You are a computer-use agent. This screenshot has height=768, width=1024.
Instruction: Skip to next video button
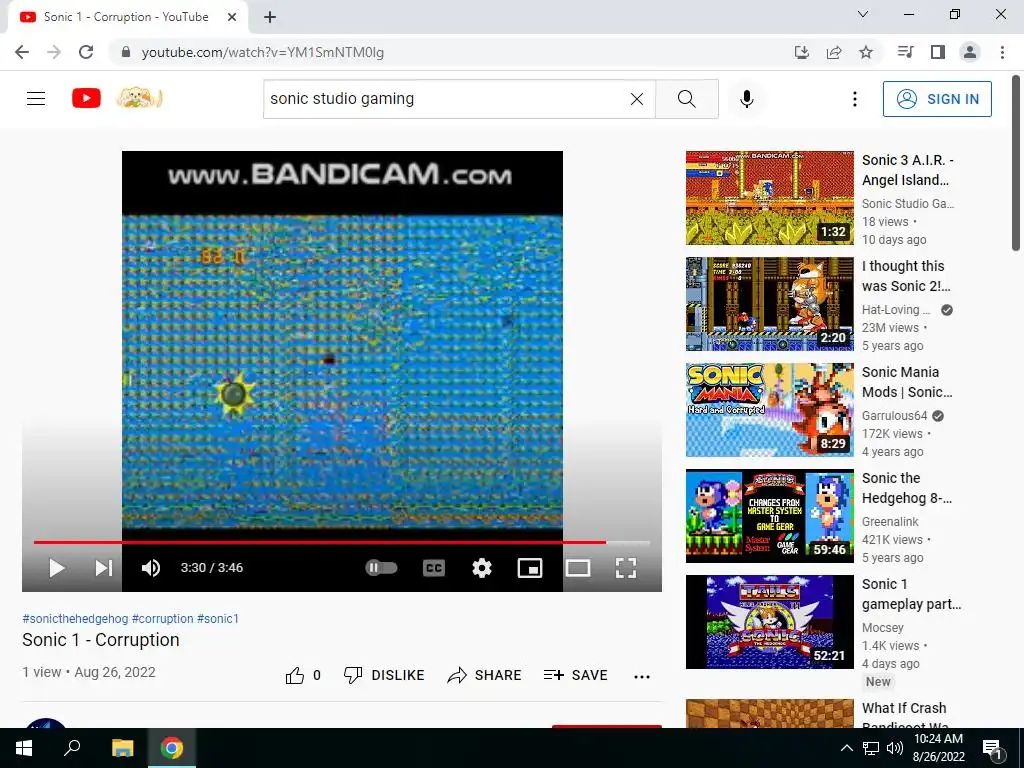(x=104, y=568)
